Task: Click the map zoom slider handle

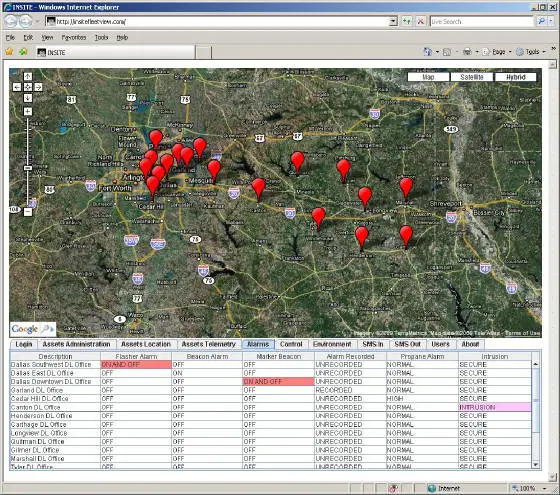Action: [x=28, y=168]
